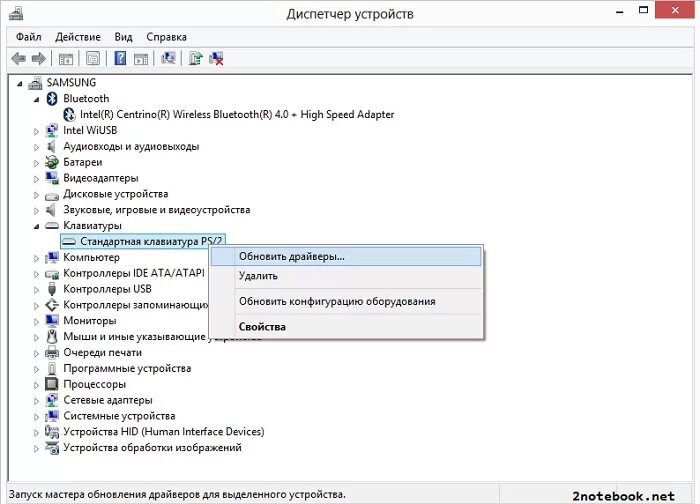Choose Обновить конфигурацию оборудования
Viewport: 700px width, 504px height.
(x=346, y=301)
